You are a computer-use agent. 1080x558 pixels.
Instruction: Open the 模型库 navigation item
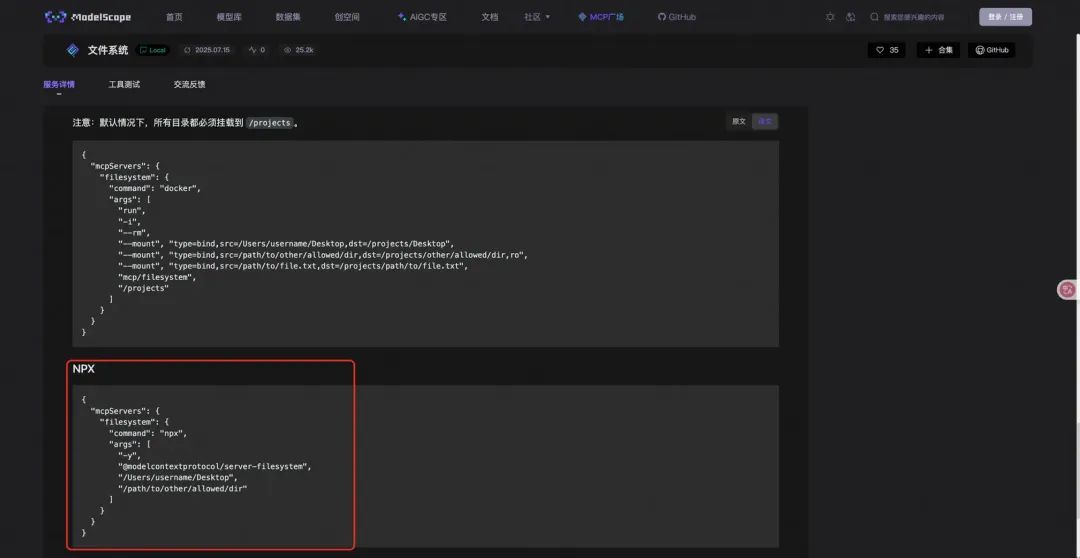click(229, 17)
